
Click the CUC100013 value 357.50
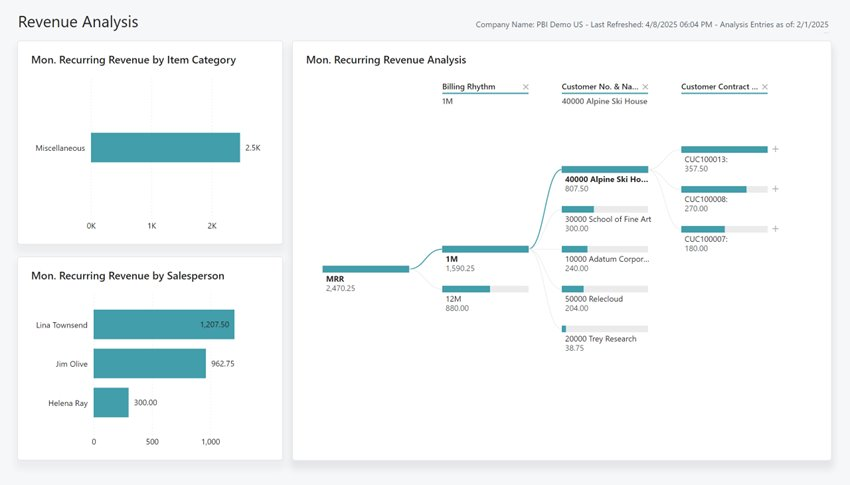point(696,169)
